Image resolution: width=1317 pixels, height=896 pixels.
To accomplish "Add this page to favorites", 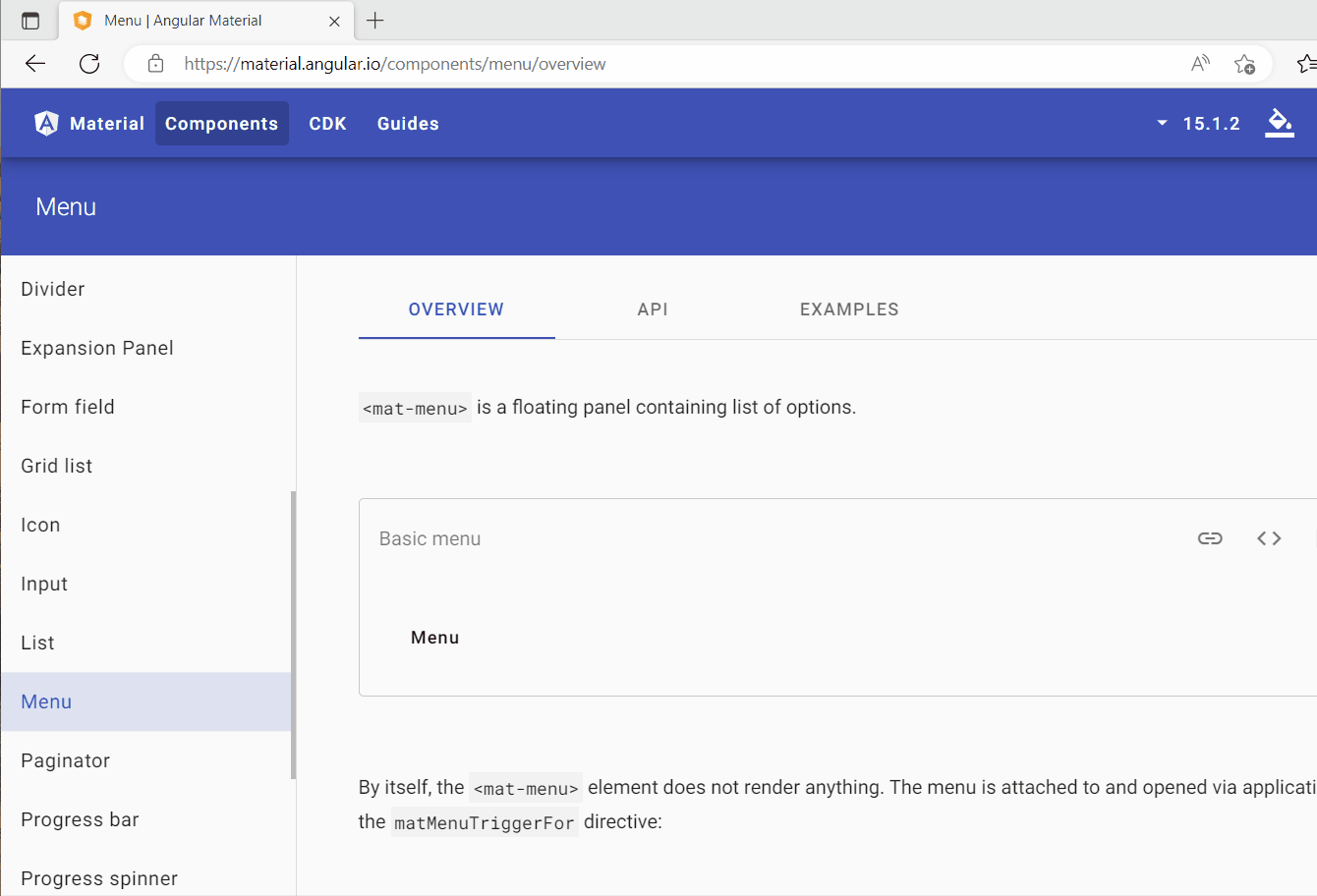I will [x=1244, y=64].
